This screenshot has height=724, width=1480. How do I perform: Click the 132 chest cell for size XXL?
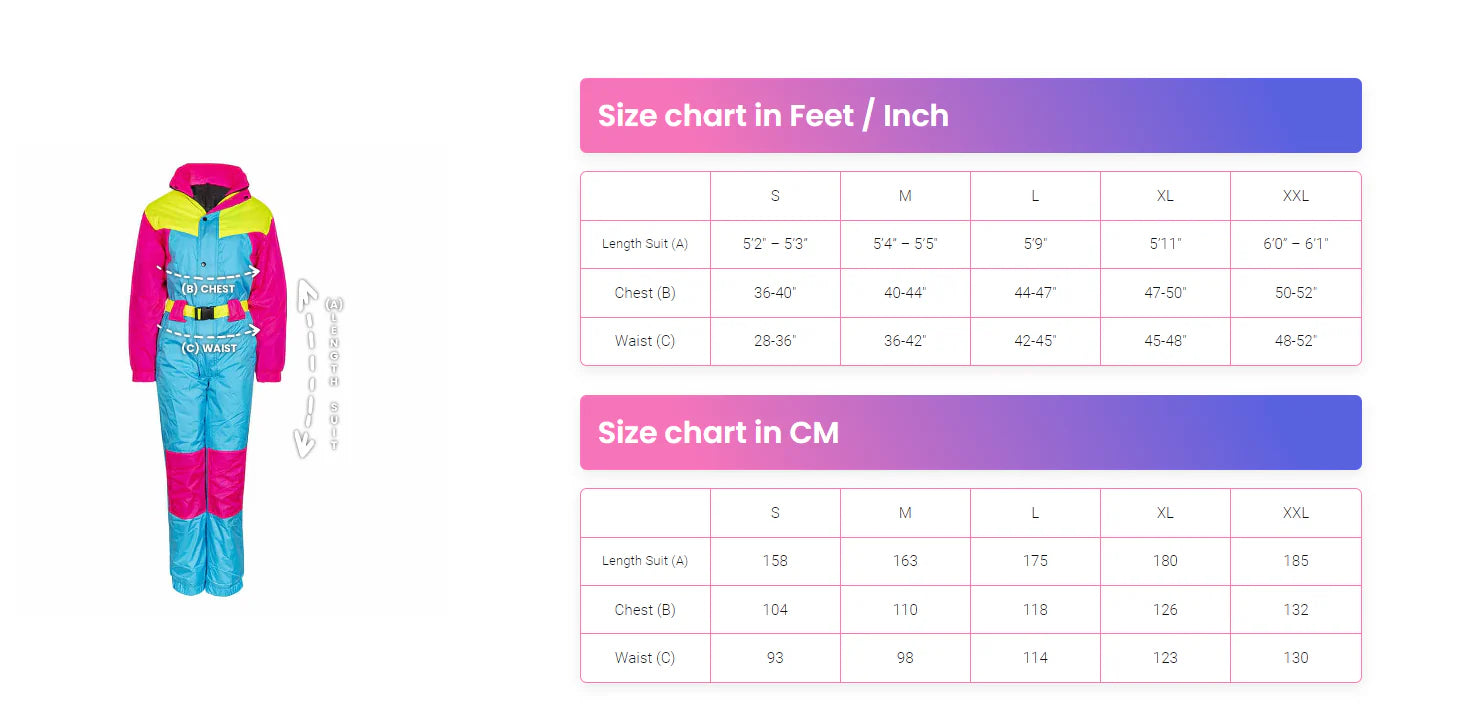[1295, 610]
